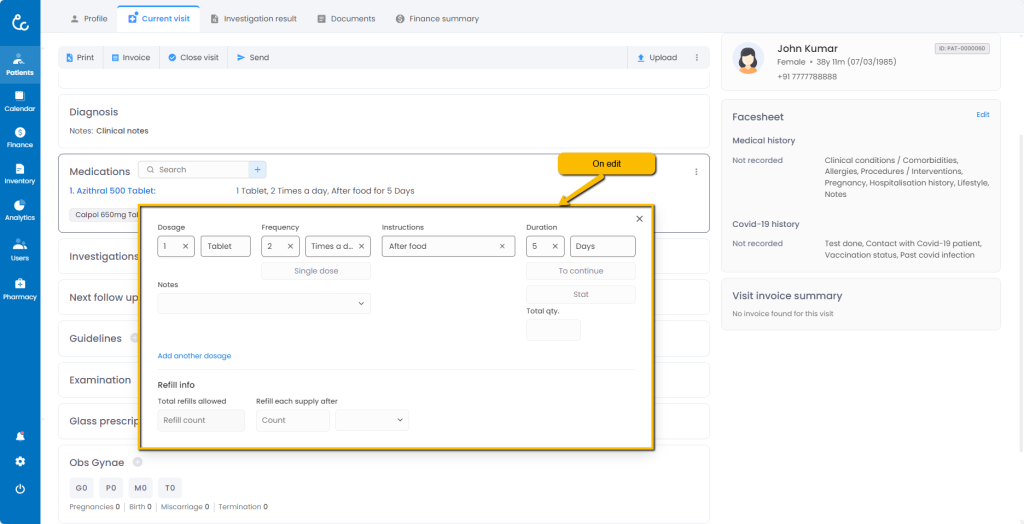Open the Pharmacy sidebar icon
The width and height of the screenshot is (1024, 524).
click(20, 289)
